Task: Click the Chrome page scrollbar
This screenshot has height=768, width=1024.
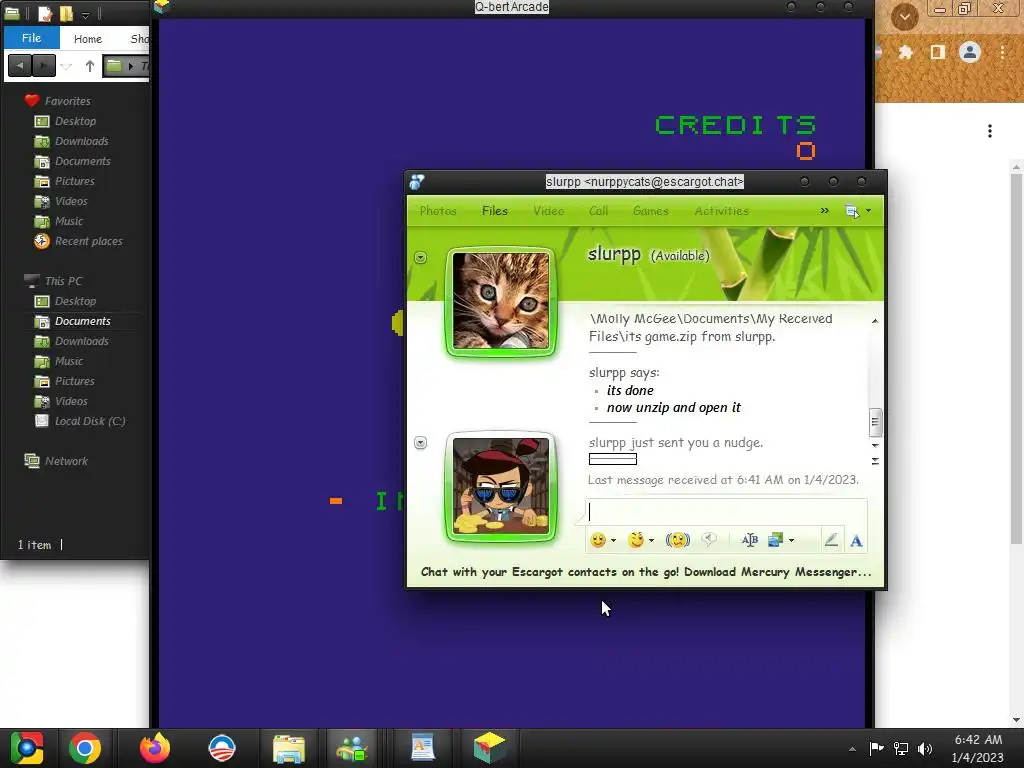Action: [1016, 359]
